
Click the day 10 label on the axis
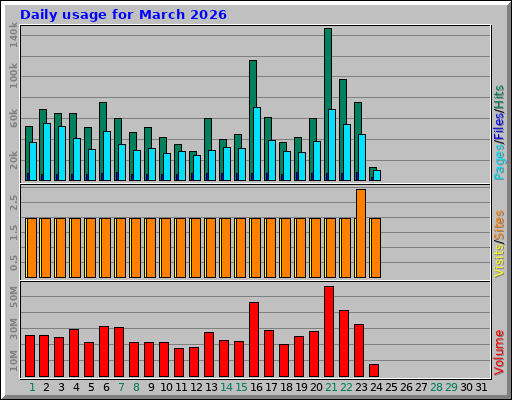(x=166, y=387)
